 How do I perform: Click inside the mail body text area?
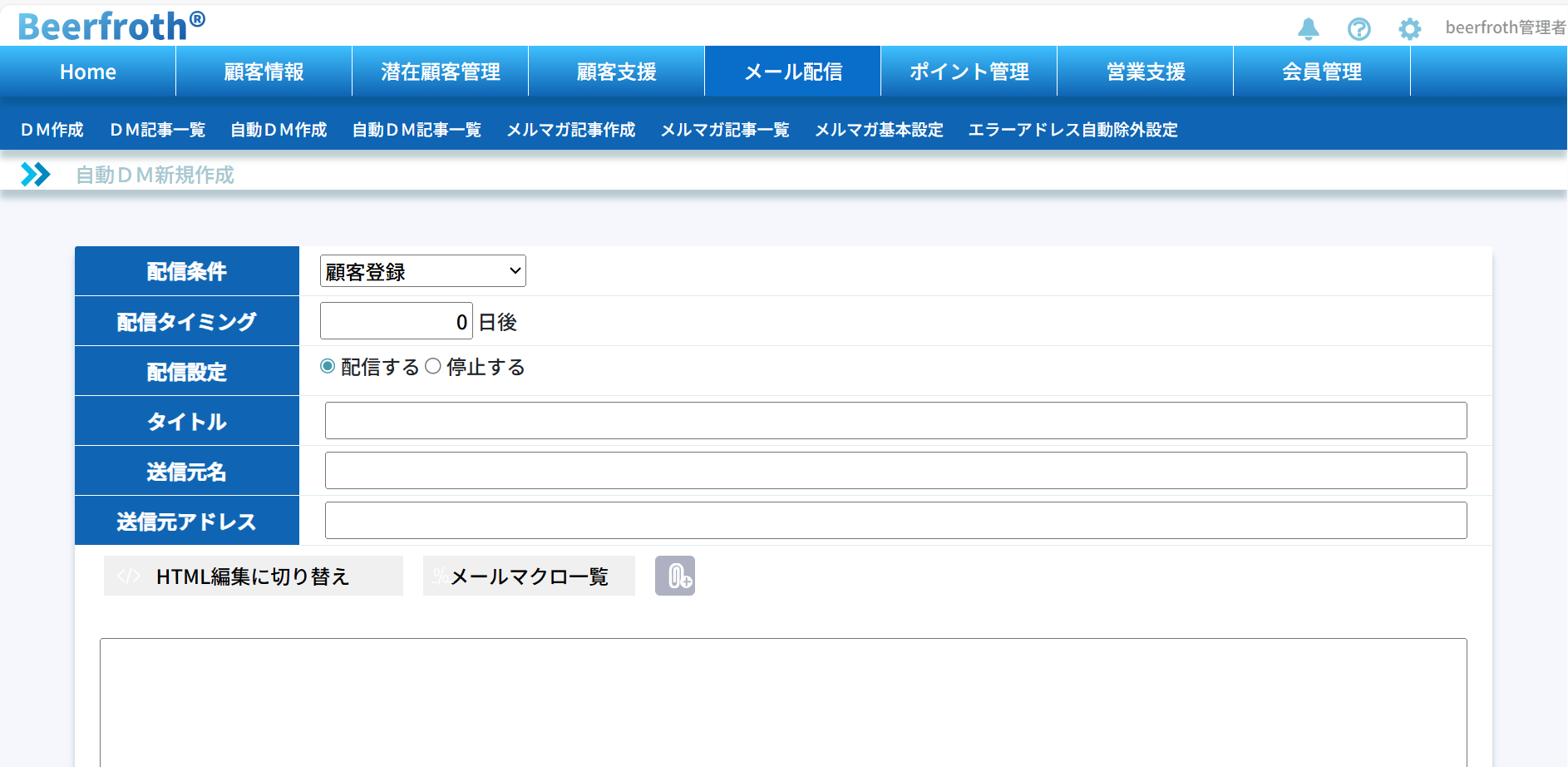pos(782,703)
